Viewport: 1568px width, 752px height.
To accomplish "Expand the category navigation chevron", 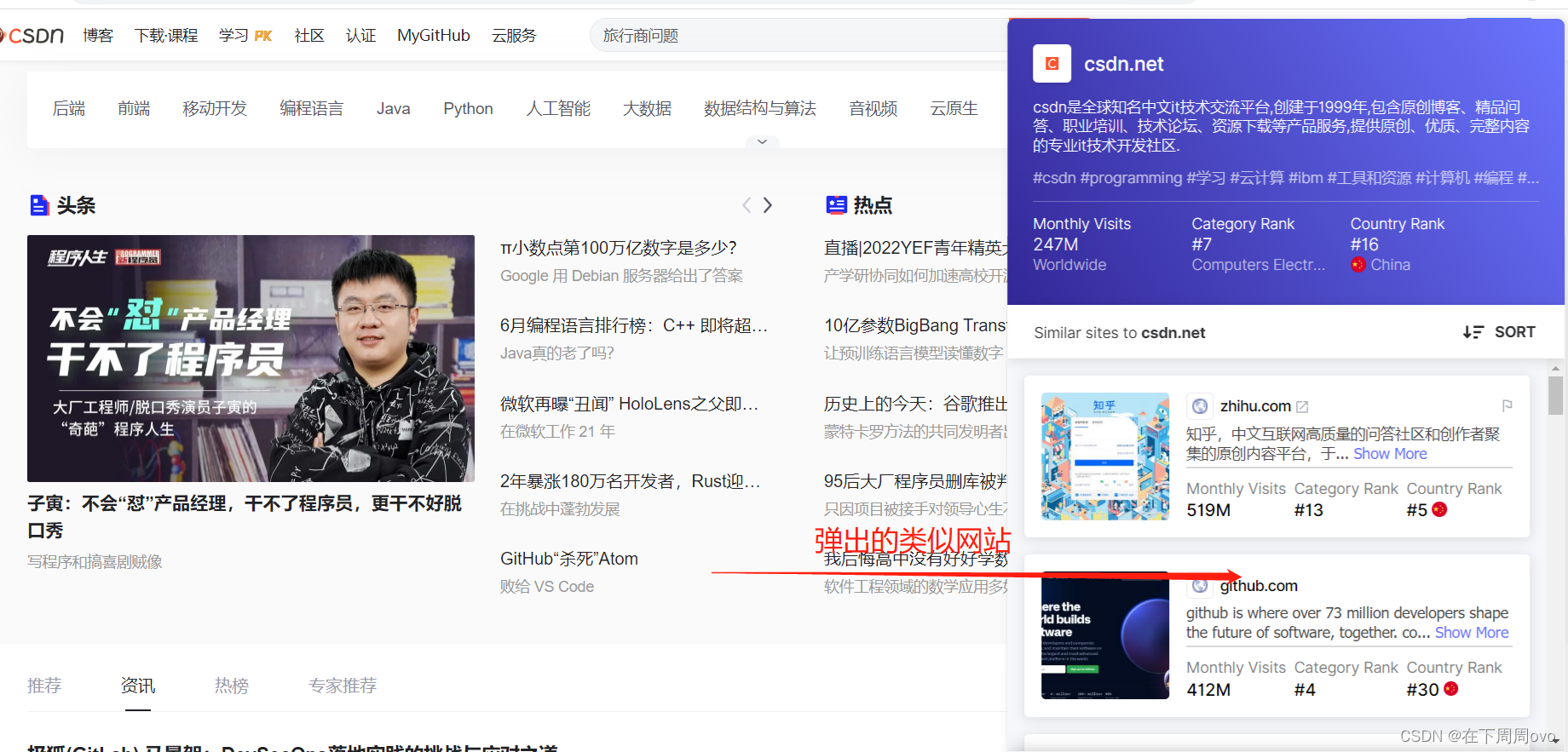I will 762,142.
